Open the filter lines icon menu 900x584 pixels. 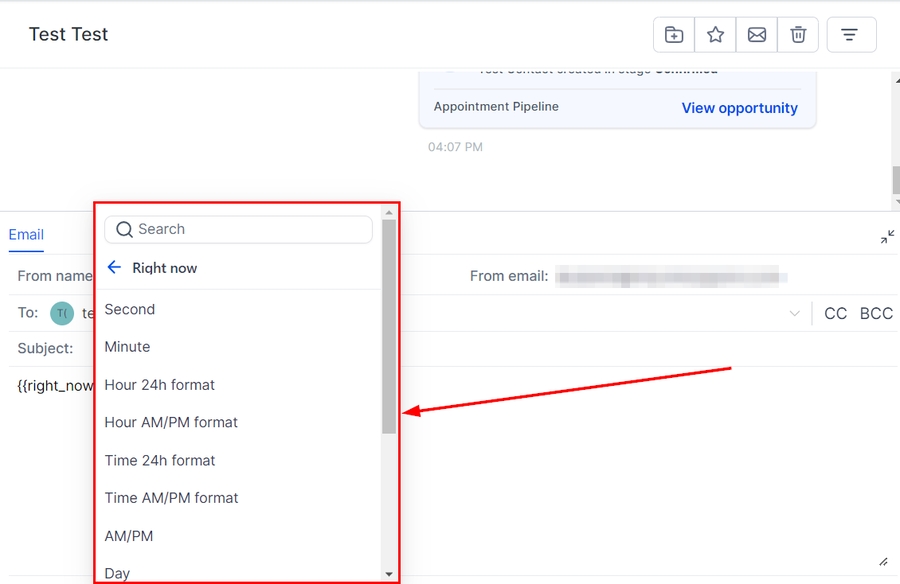[x=849, y=35]
